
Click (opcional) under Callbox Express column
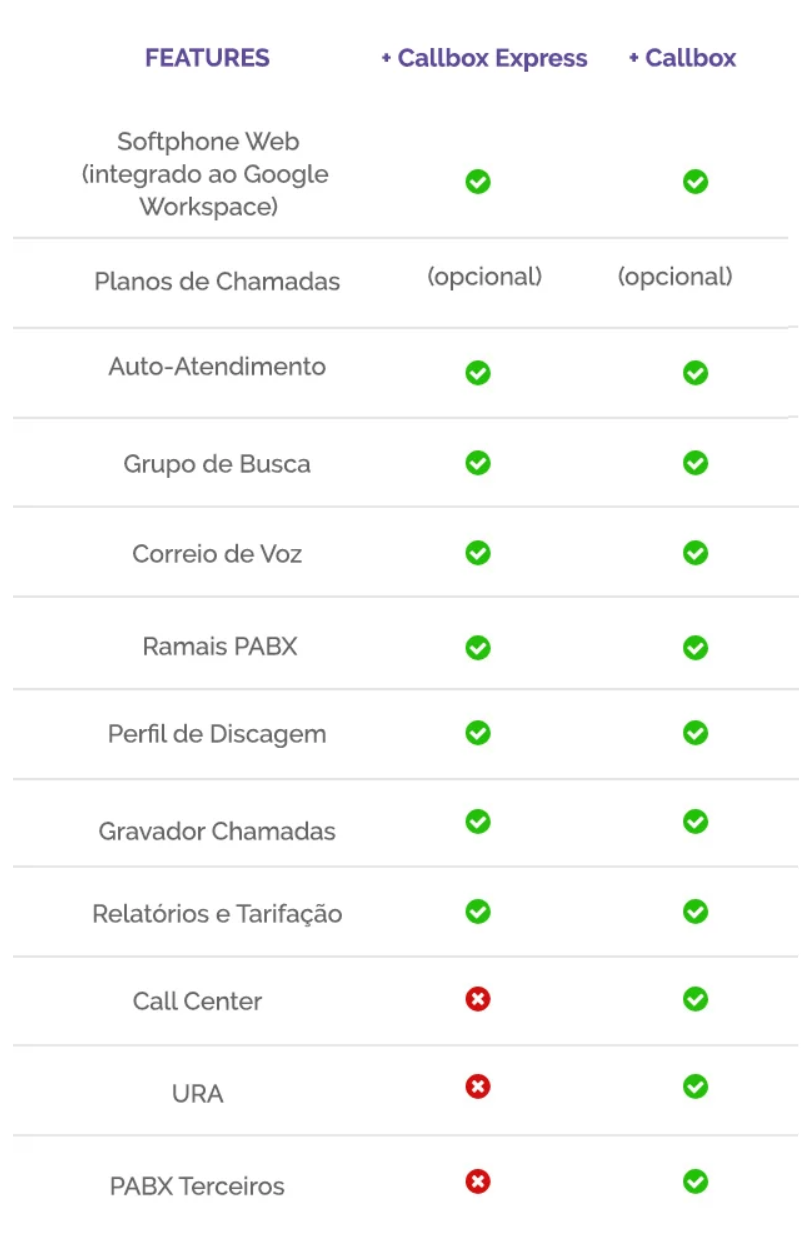tap(484, 277)
